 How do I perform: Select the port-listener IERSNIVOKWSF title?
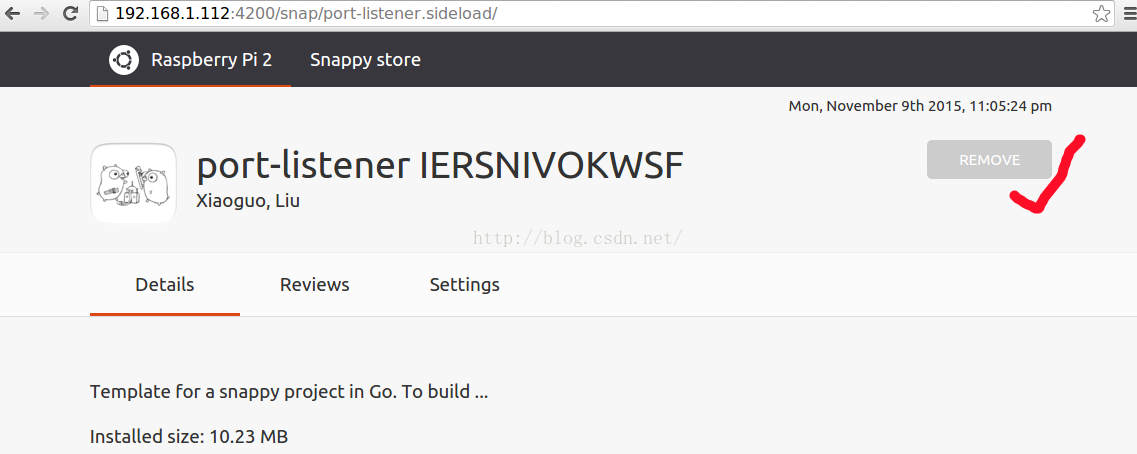(439, 167)
